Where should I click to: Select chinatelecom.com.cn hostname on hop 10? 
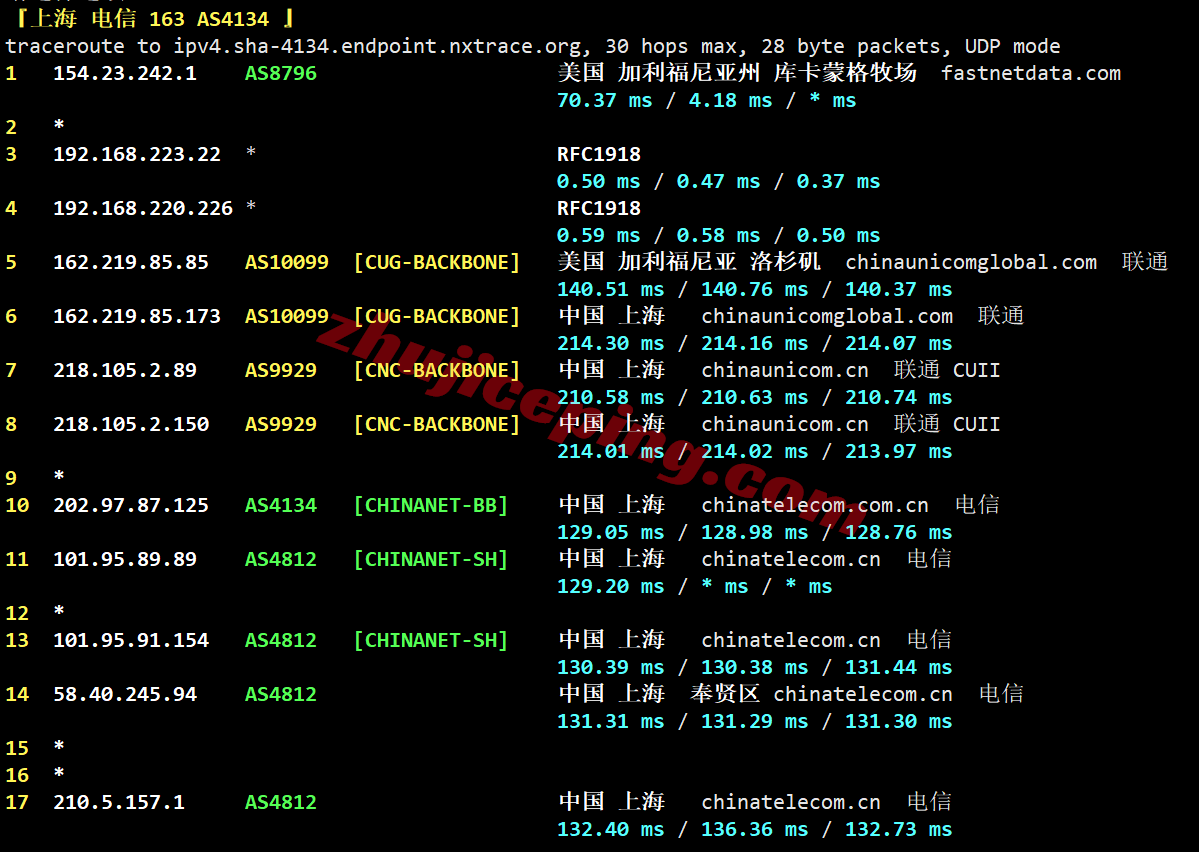815,506
